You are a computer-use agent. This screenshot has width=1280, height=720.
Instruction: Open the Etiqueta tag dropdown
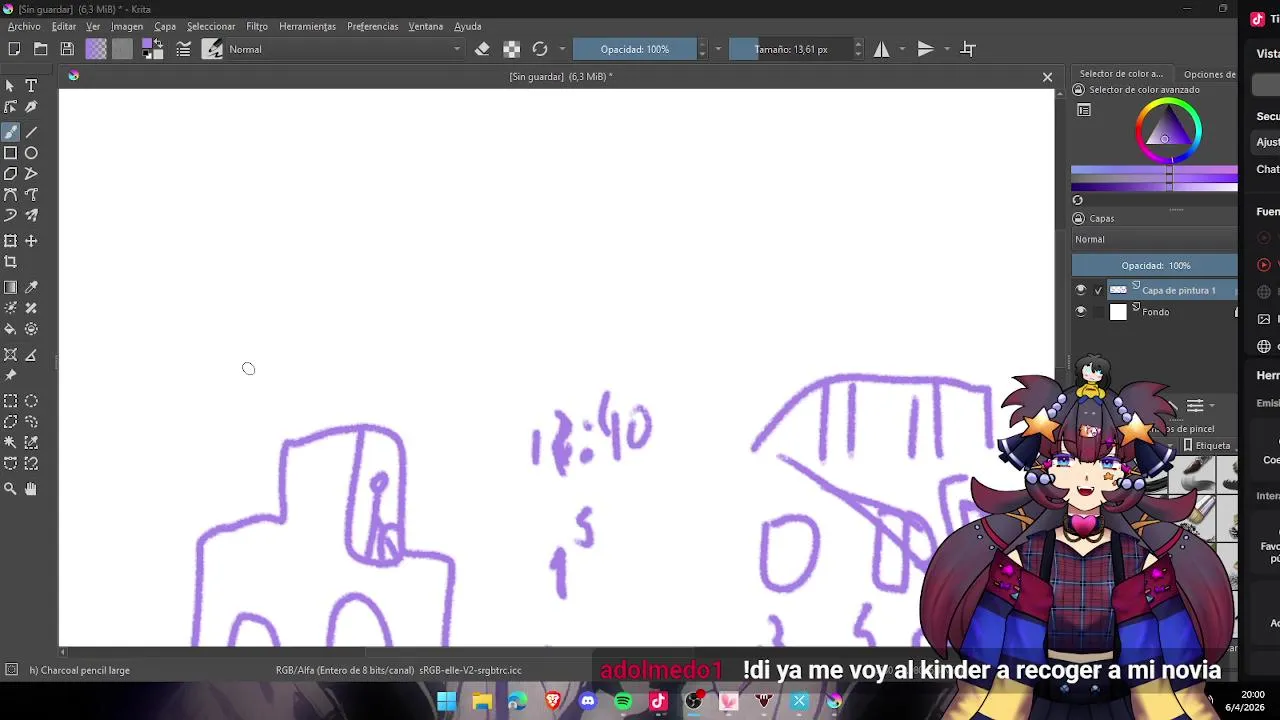(x=1208, y=446)
